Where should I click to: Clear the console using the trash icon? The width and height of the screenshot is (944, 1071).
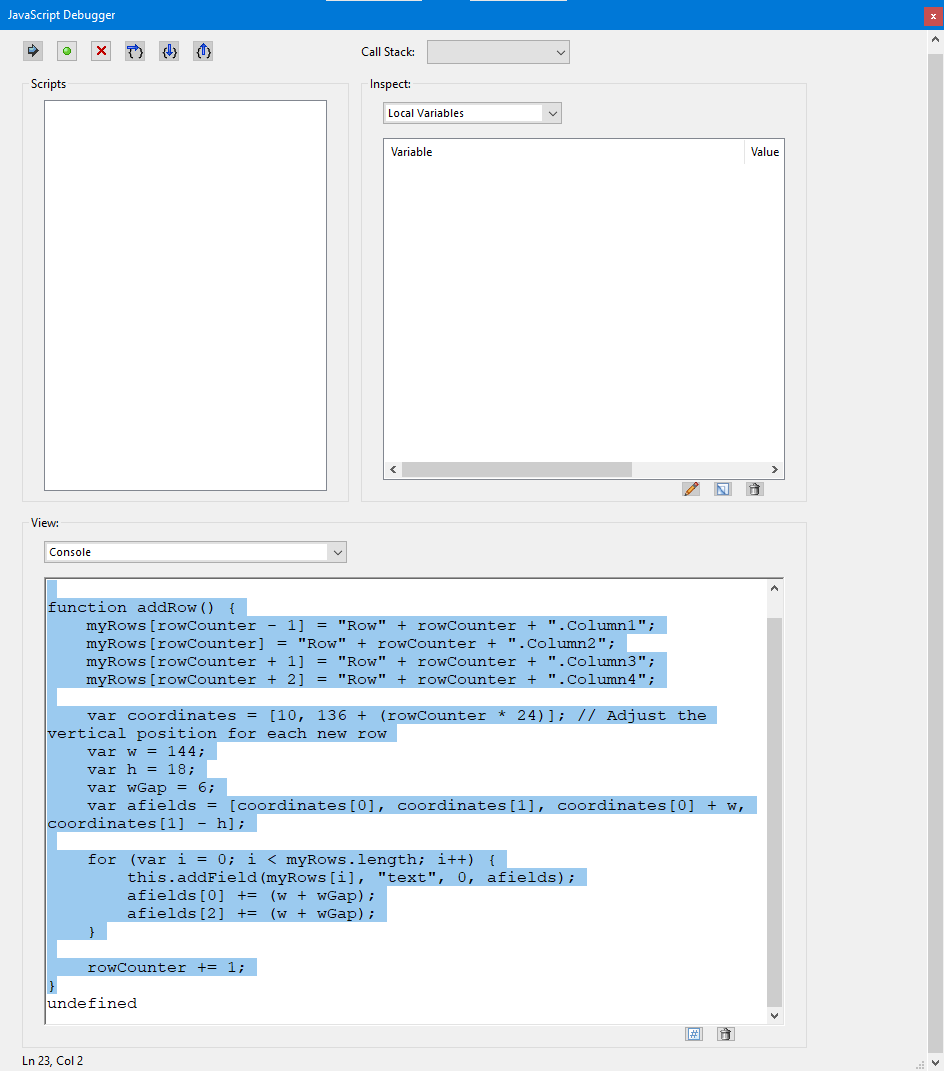(725, 1033)
